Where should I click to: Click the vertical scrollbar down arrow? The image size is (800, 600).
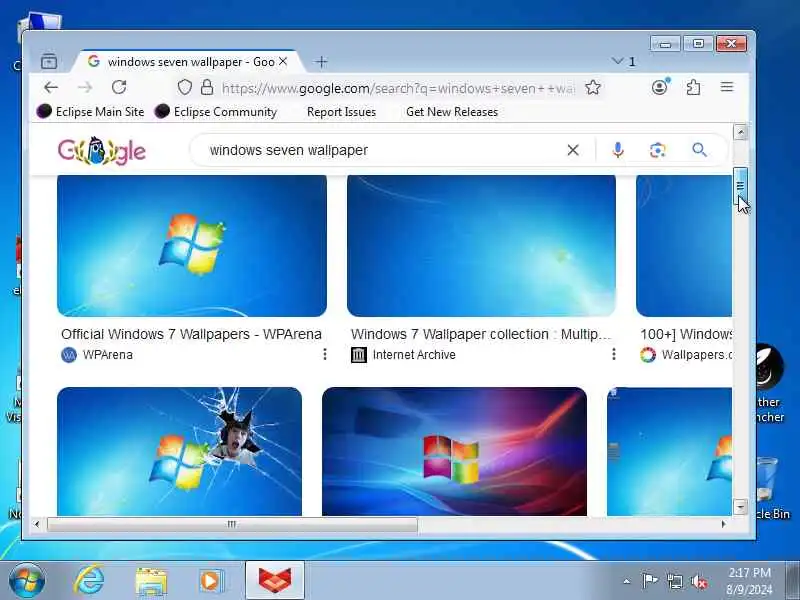click(x=740, y=507)
